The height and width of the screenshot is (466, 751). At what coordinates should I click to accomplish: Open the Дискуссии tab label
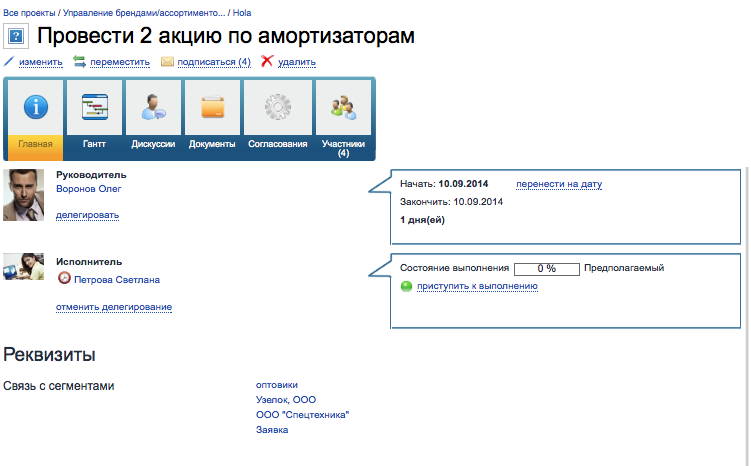click(x=153, y=144)
